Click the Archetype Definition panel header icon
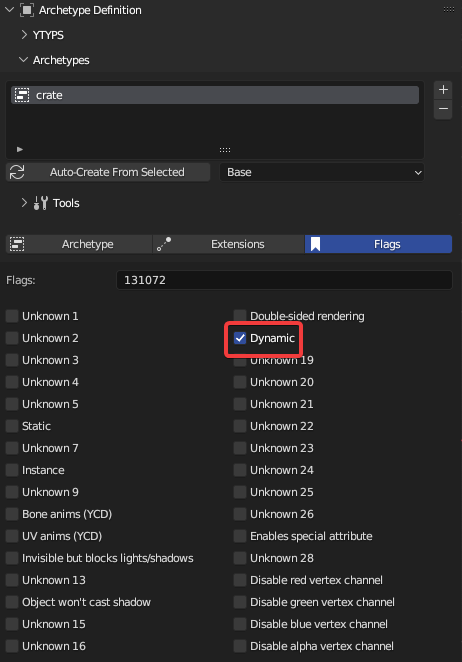This screenshot has height=662, width=462. [x=27, y=10]
